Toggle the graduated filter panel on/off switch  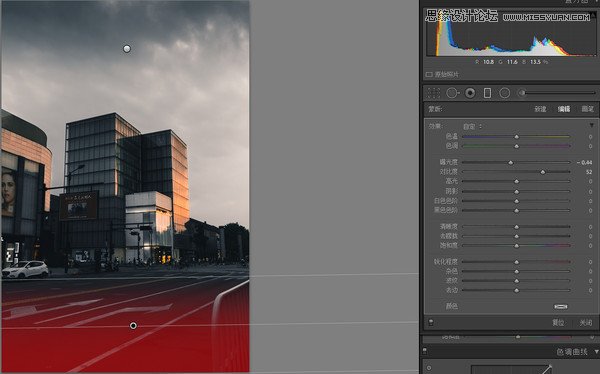pos(431,322)
